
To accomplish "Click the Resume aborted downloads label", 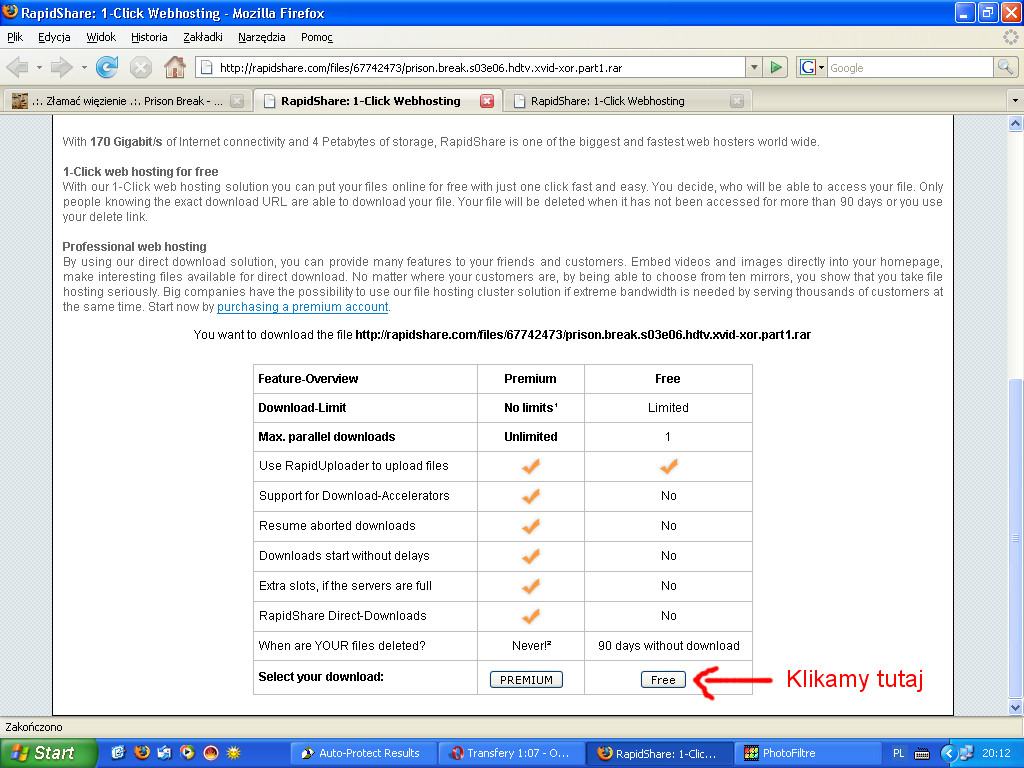I will click(x=337, y=526).
